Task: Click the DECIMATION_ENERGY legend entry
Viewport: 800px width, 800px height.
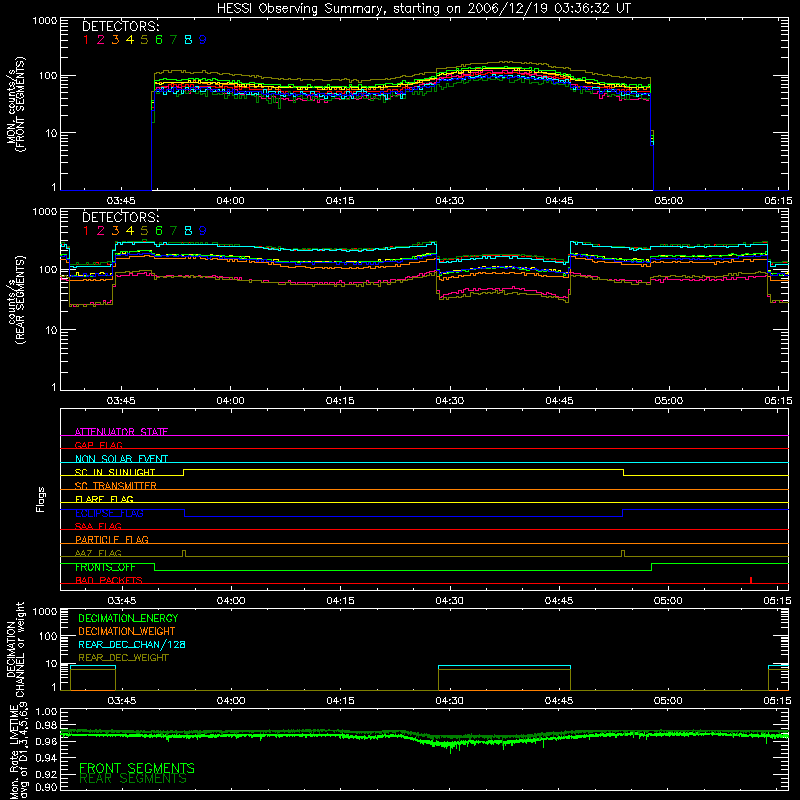Action: (x=128, y=618)
